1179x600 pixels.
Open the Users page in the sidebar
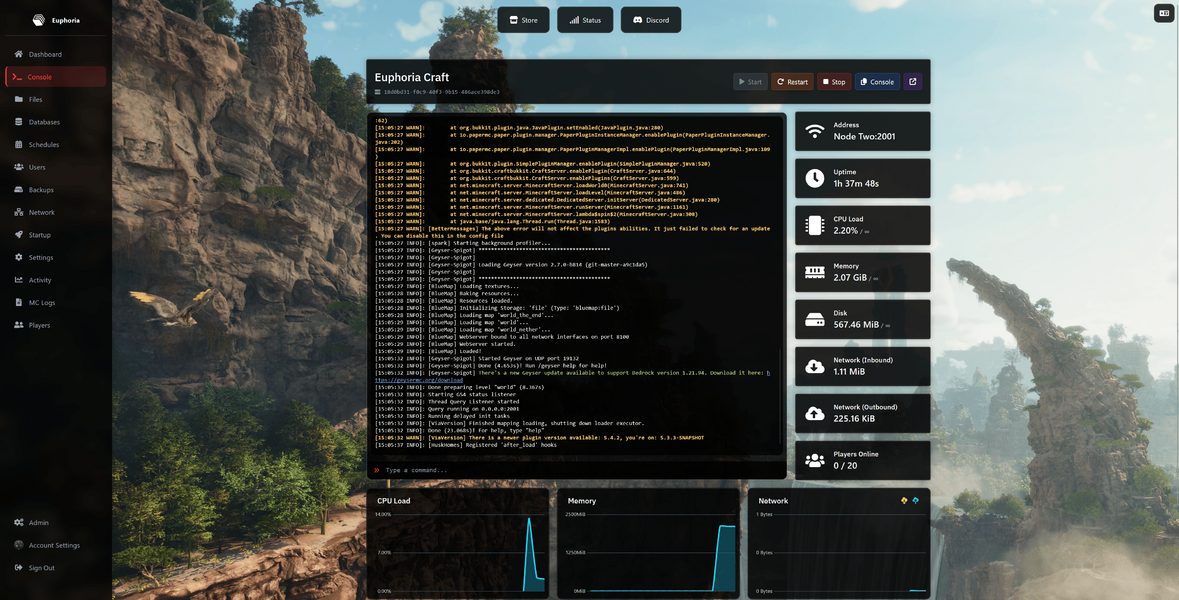(54, 167)
